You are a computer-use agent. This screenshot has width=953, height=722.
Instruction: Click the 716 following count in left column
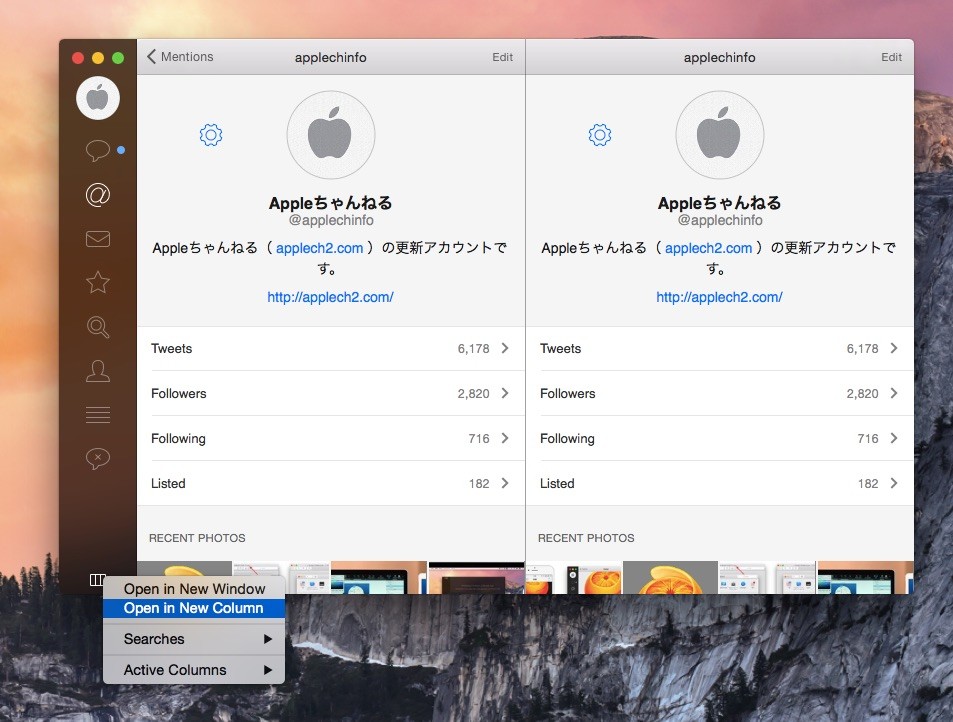(x=479, y=439)
